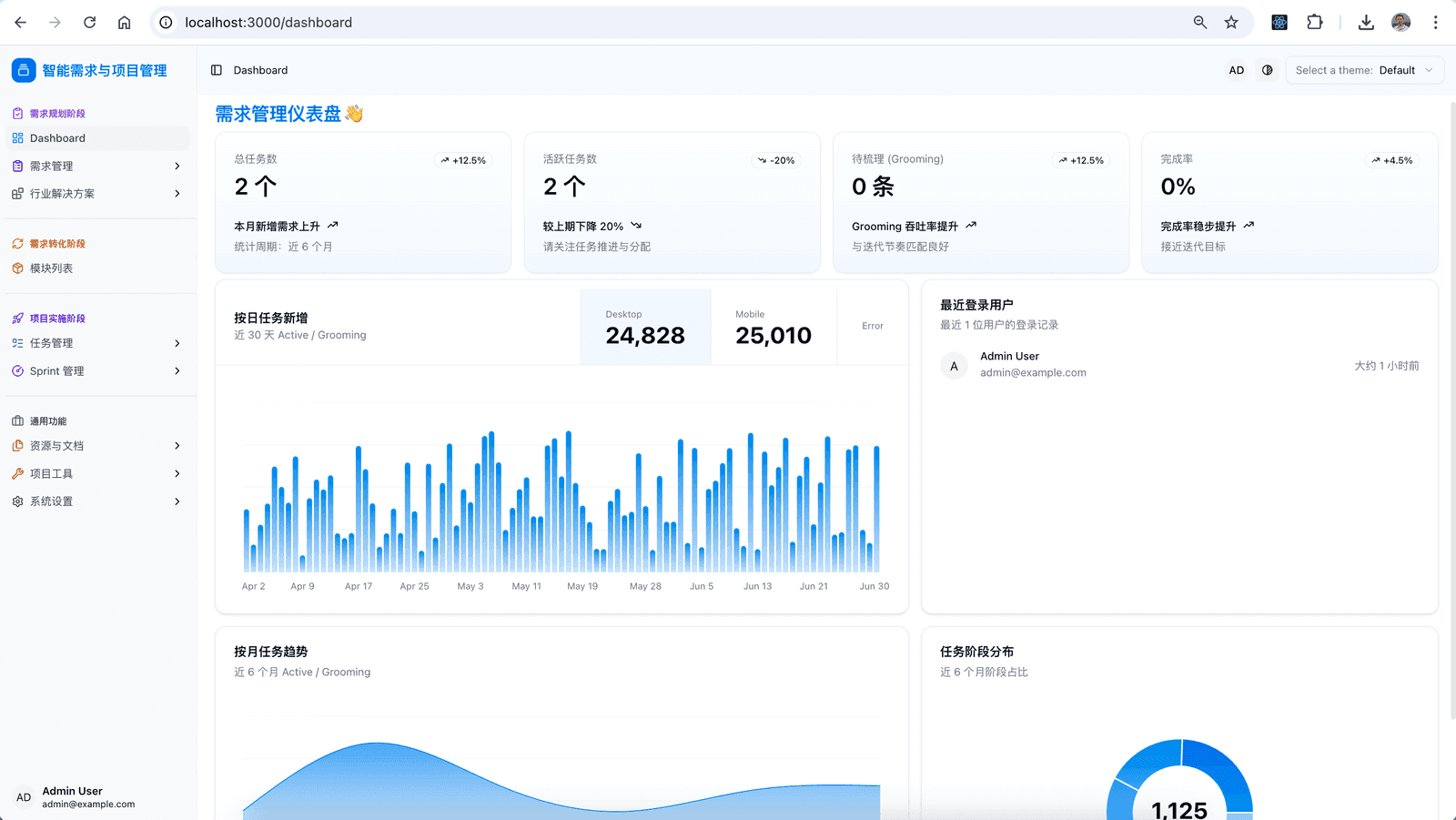Toggle the bookmark star in the address bar
The width and height of the screenshot is (1456, 820).
point(1232,22)
